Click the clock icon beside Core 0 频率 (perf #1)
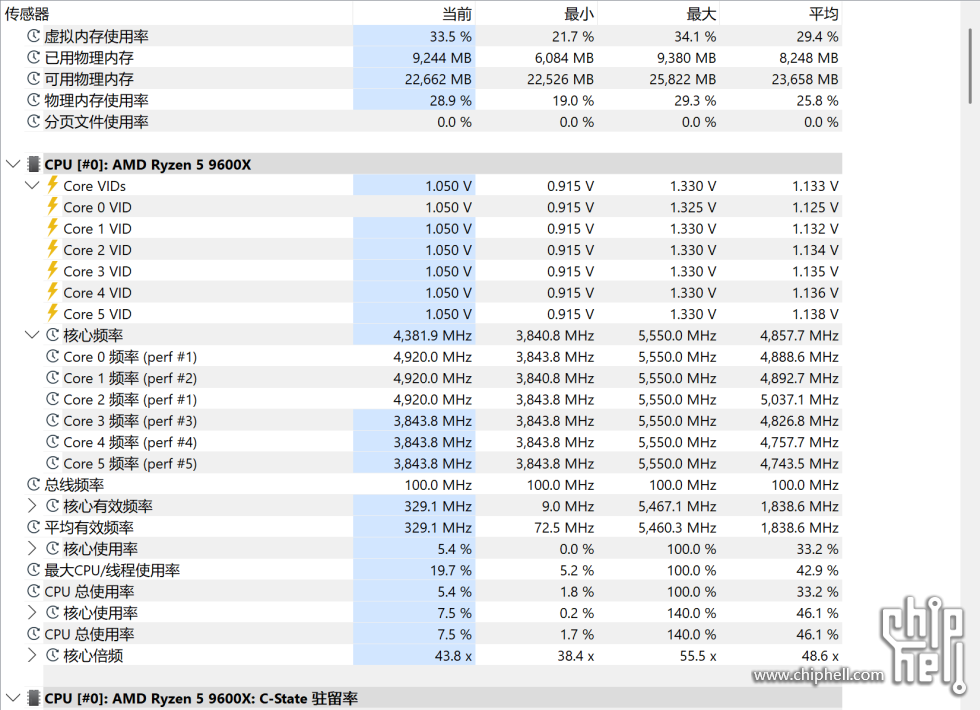Viewport: 980px width, 710px height. [53, 356]
